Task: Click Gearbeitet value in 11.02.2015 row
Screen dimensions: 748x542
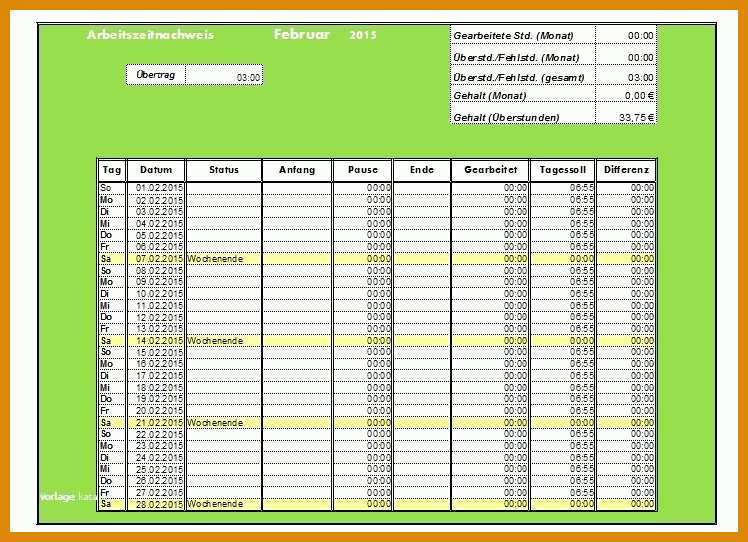Action: tap(490, 305)
